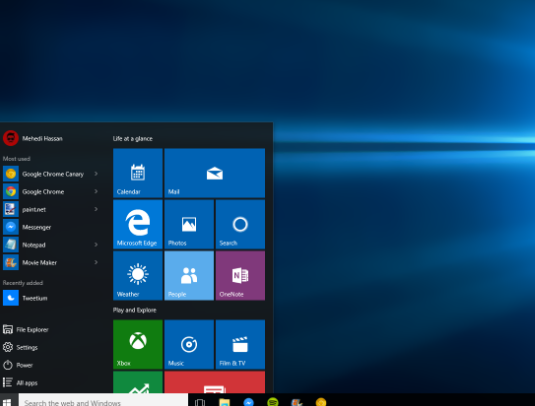Open recently added Tweetium app

tap(50, 298)
